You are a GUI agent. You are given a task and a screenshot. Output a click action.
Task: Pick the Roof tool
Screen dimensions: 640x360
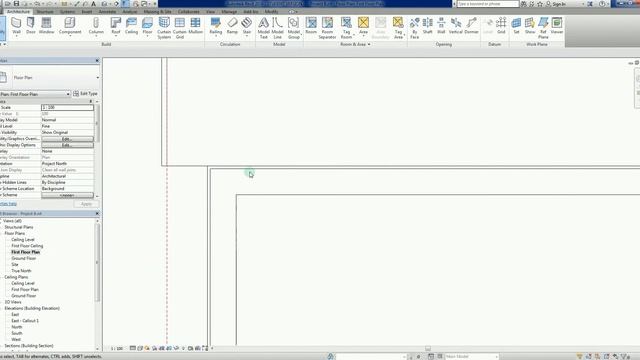(116, 26)
